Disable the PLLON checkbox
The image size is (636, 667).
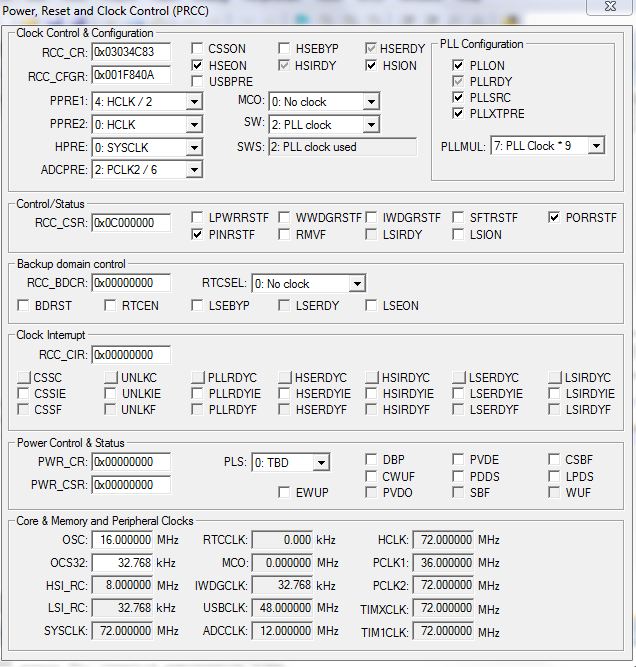(x=458, y=65)
